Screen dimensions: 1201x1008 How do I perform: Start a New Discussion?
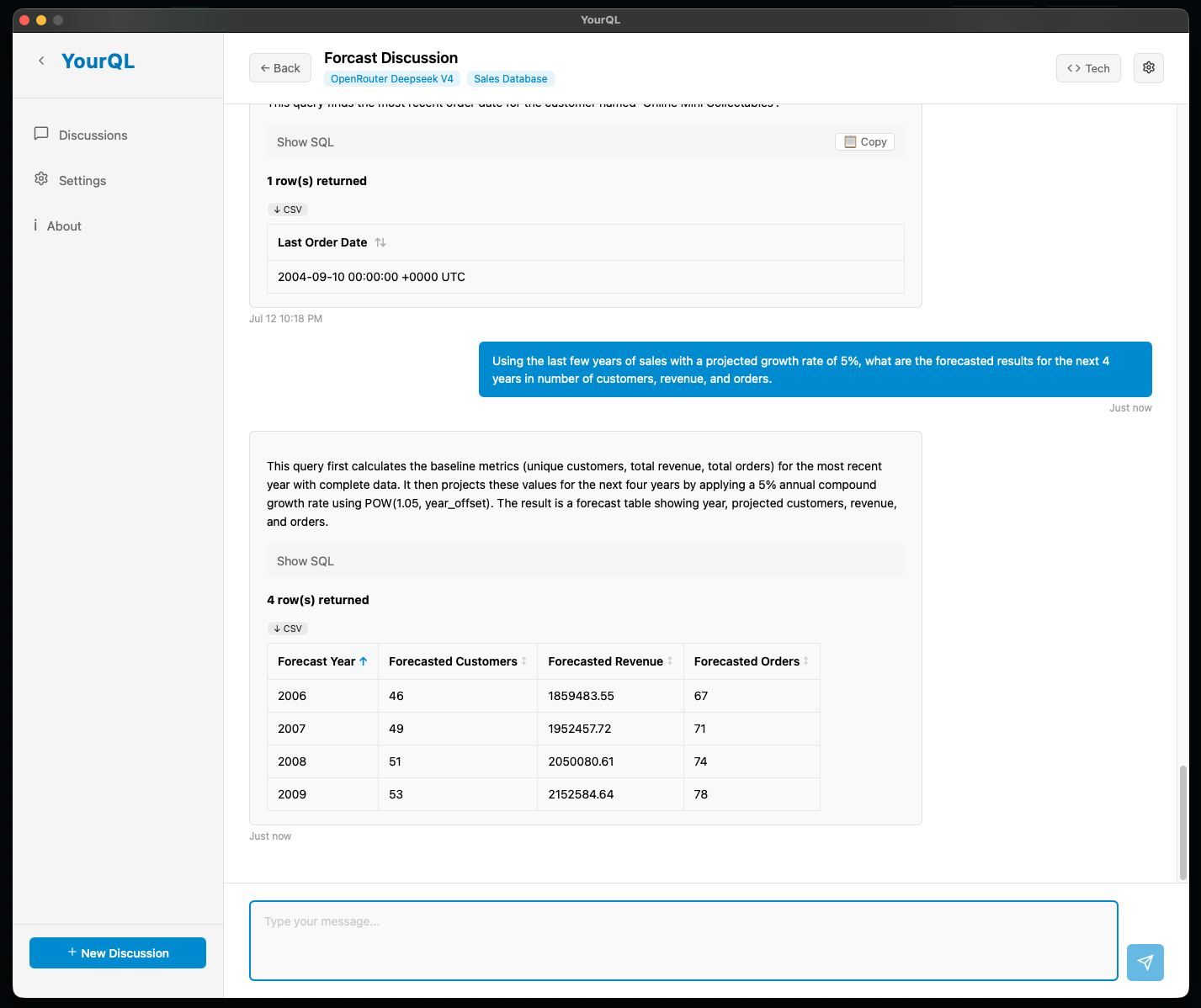pyautogui.click(x=118, y=952)
